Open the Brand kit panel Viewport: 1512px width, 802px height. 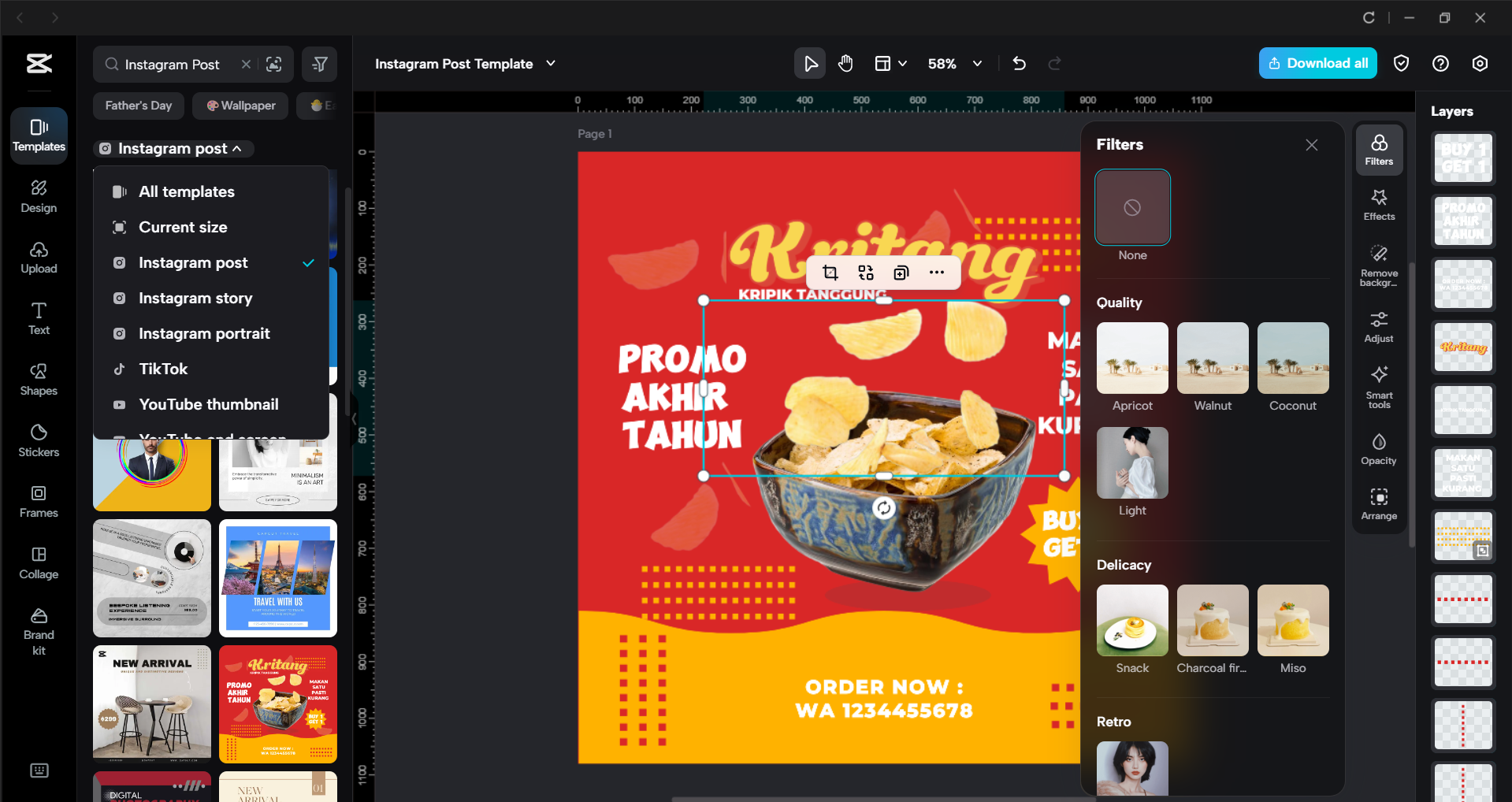[x=38, y=627]
